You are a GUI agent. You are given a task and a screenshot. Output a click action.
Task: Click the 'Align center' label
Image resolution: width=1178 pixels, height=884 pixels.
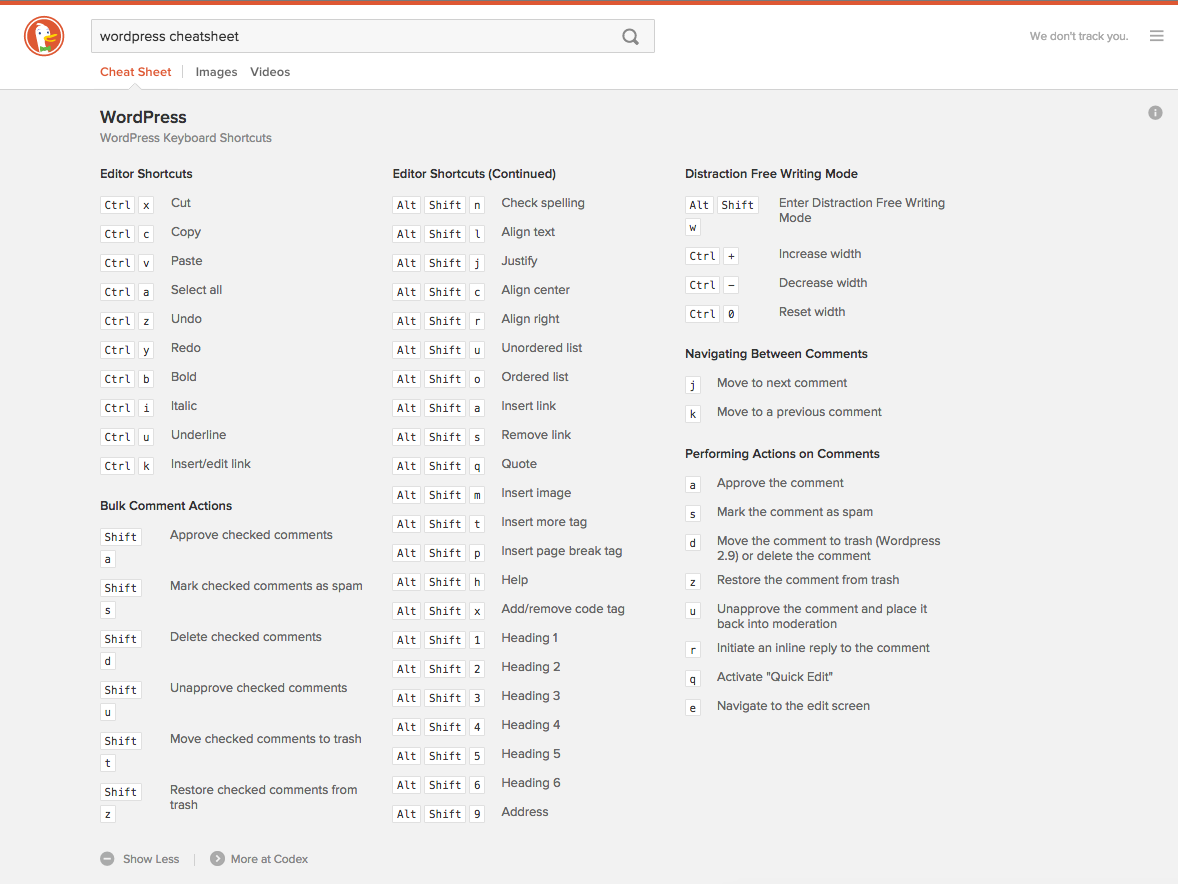pos(535,290)
